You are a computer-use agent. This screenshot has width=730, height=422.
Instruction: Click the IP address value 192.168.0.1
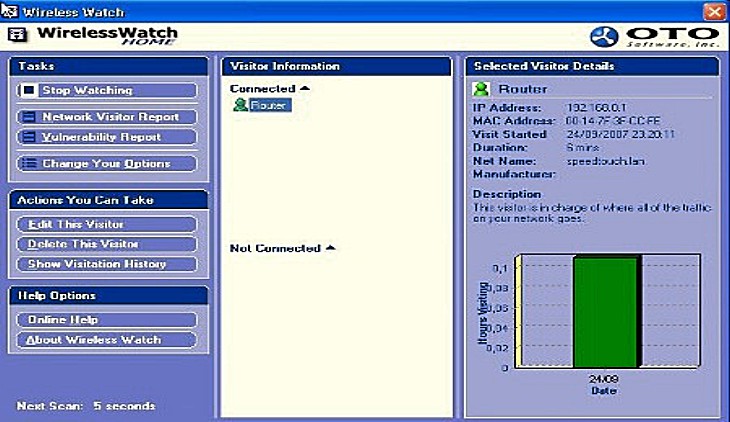click(596, 108)
